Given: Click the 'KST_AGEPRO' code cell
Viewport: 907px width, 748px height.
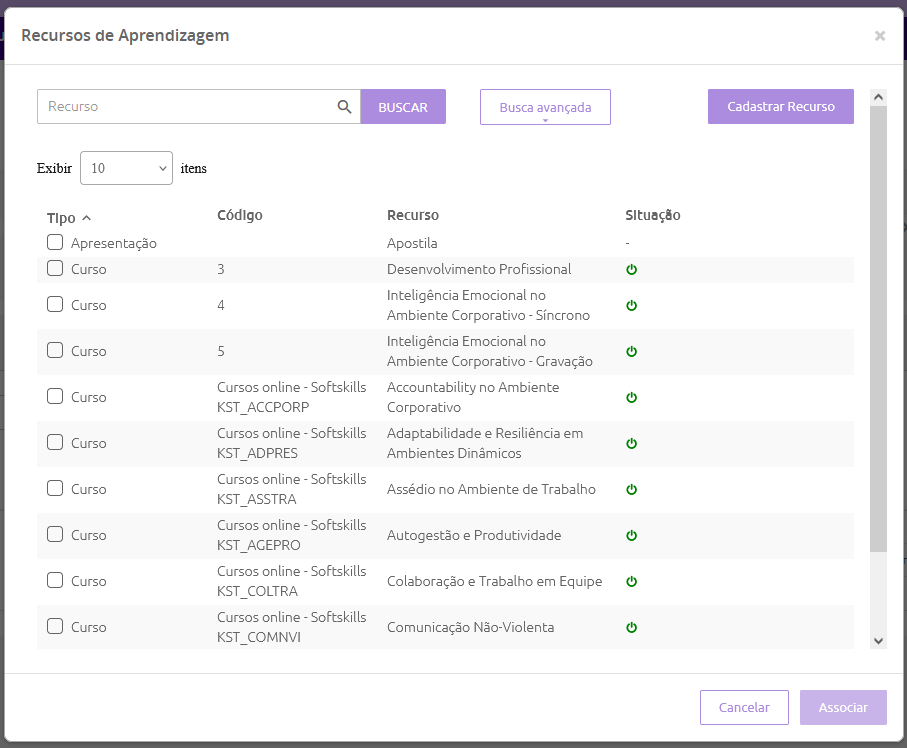Looking at the screenshot, I should 259,546.
